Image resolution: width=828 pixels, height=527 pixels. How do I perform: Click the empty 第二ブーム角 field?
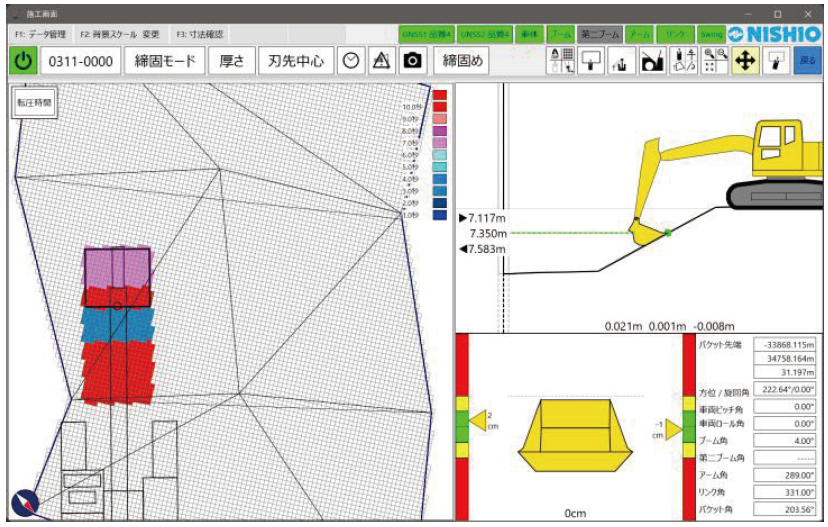(785, 458)
